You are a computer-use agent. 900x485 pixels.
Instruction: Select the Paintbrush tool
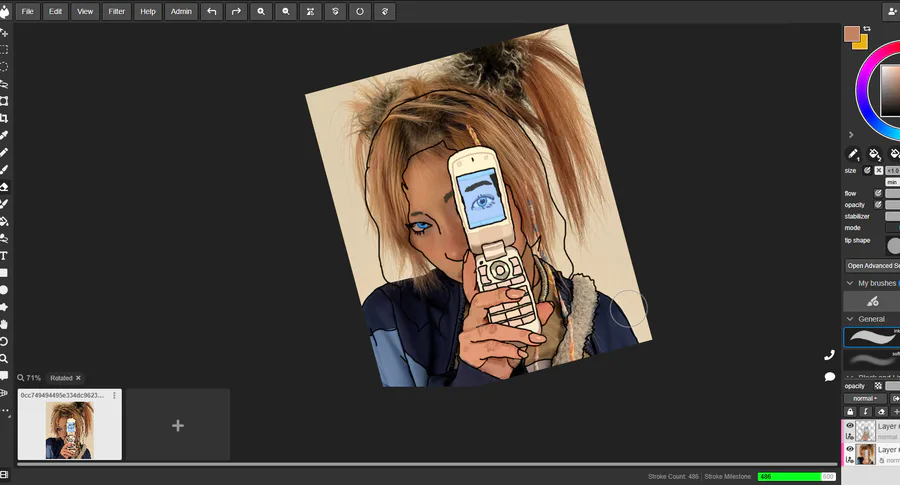point(3,170)
